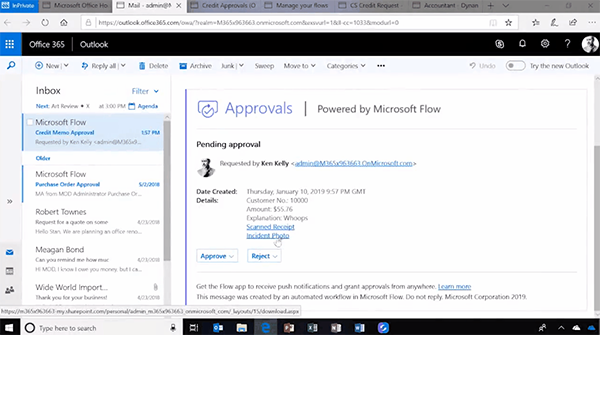600x420 pixels.
Task: Open the Approve dropdown
Action: click(217, 256)
